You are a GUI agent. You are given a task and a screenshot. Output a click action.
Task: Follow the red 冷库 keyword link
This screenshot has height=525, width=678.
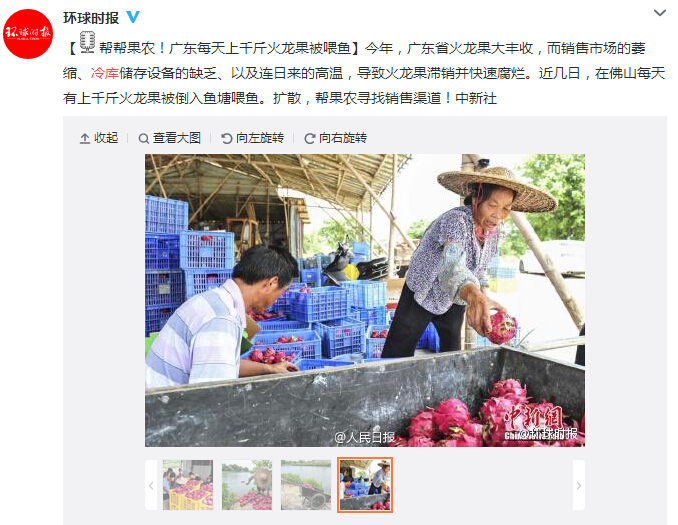pyautogui.click(x=105, y=73)
